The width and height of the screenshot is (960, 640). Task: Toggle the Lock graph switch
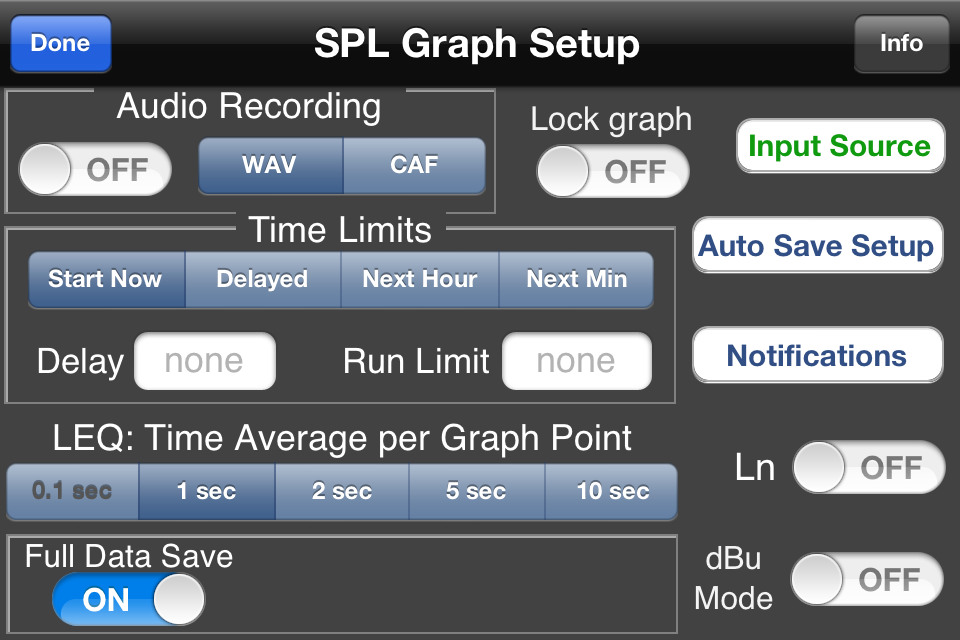pos(613,171)
